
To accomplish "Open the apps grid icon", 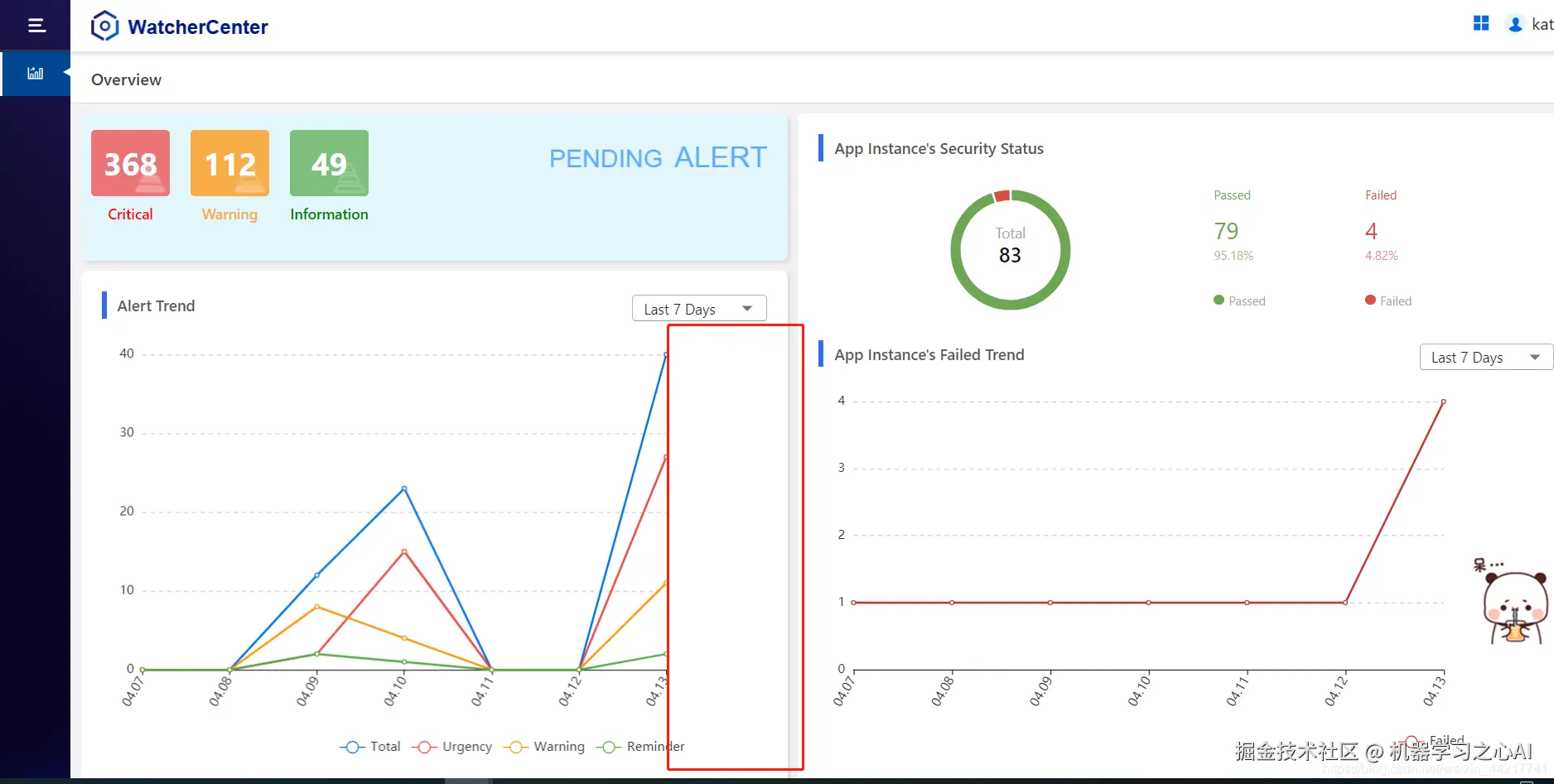I will (x=1481, y=23).
